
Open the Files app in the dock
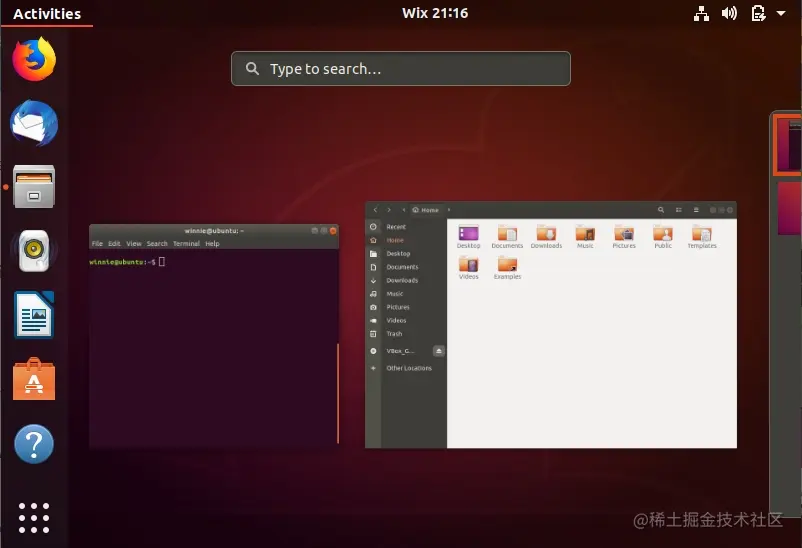[x=34, y=186]
